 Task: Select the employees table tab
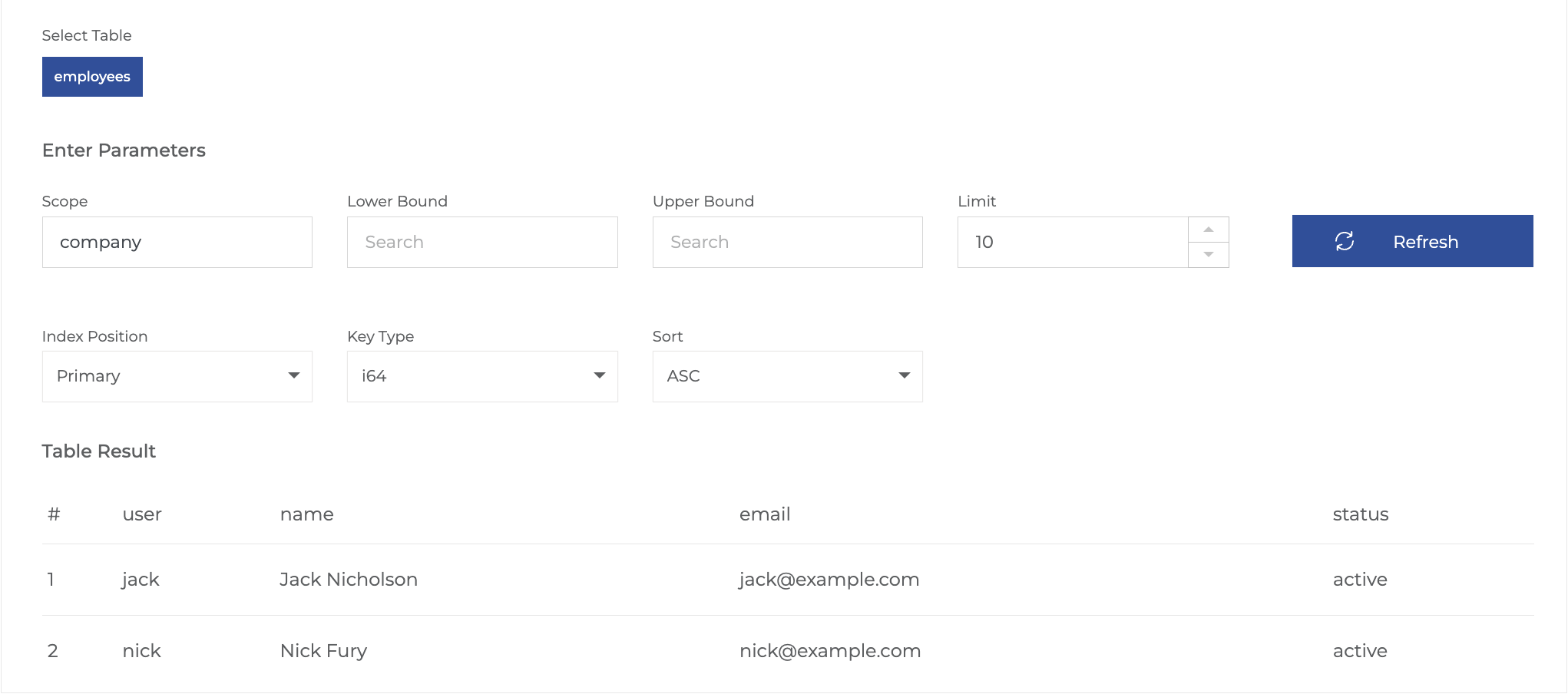[92, 77]
